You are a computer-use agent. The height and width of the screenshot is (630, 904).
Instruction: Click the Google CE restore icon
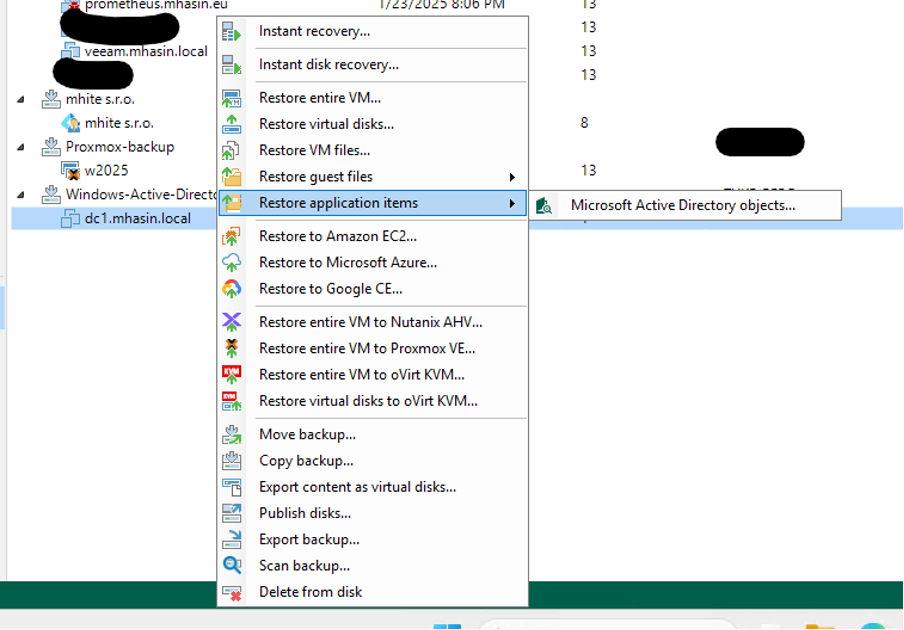tap(232, 289)
